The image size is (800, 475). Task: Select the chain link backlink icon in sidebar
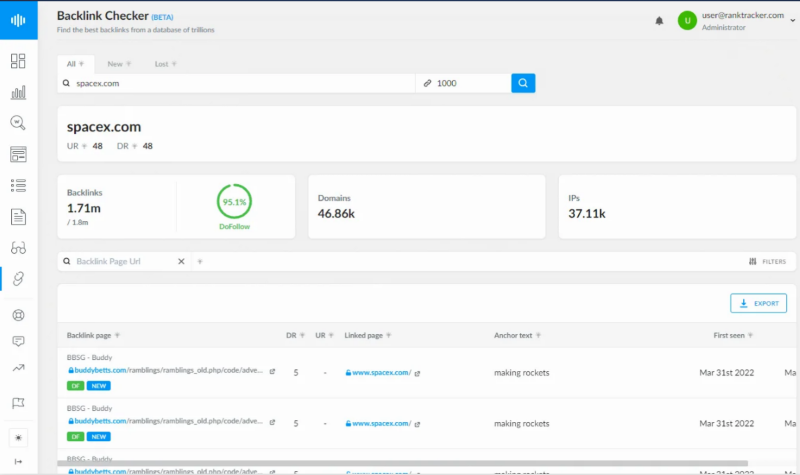click(x=18, y=279)
